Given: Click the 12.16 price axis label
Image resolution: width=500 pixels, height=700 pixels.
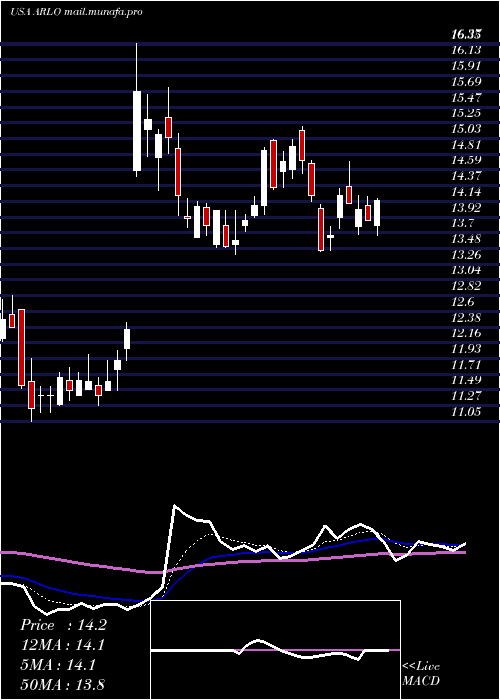Looking at the screenshot, I should [467, 333].
